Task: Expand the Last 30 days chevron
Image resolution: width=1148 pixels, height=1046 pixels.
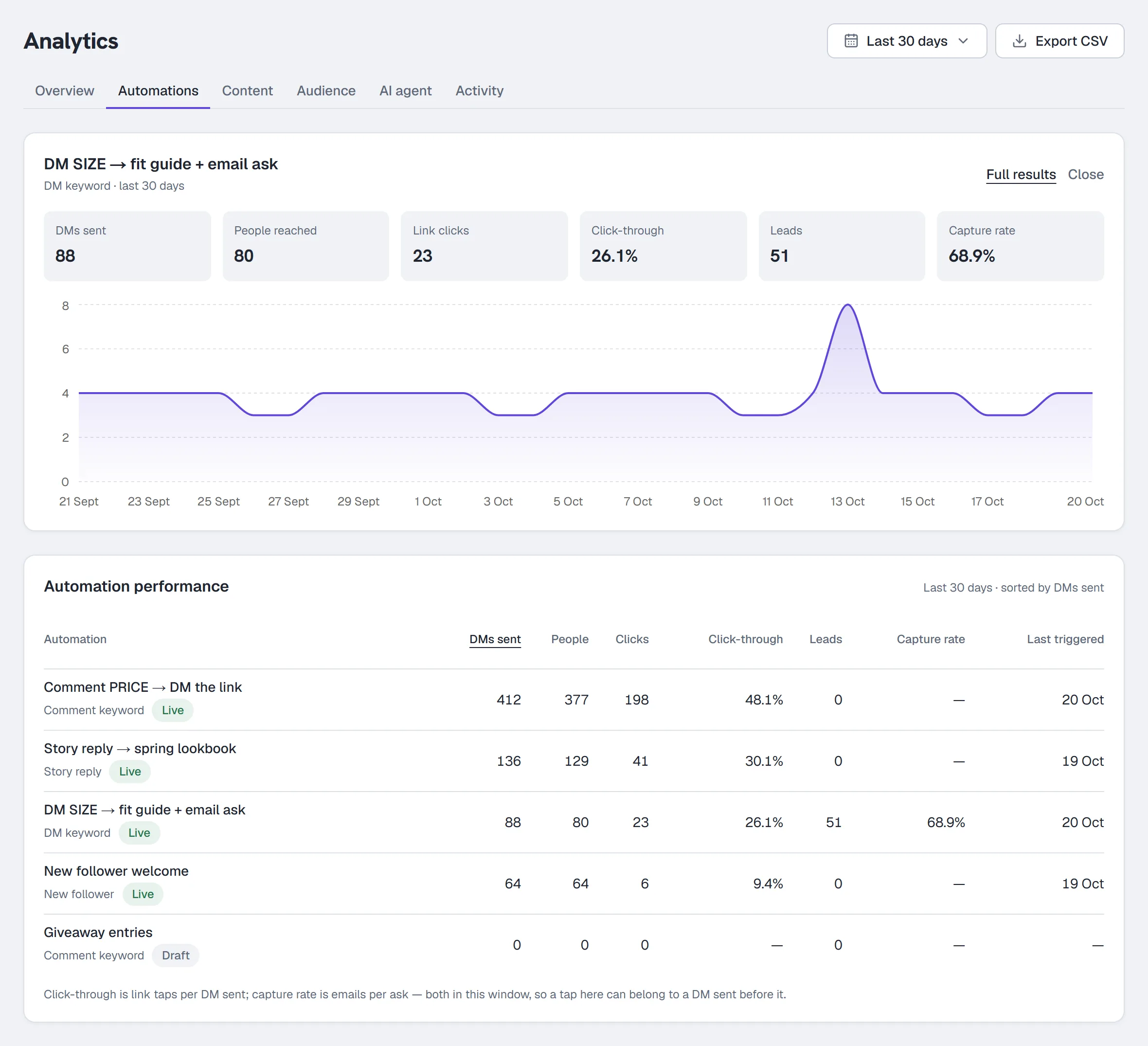Action: [963, 41]
